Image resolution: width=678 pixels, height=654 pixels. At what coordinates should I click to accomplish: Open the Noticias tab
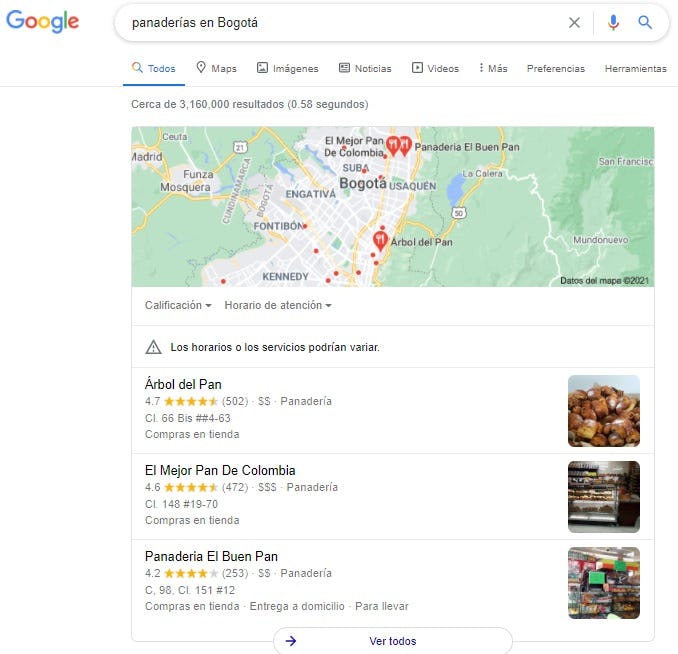[x=365, y=68]
